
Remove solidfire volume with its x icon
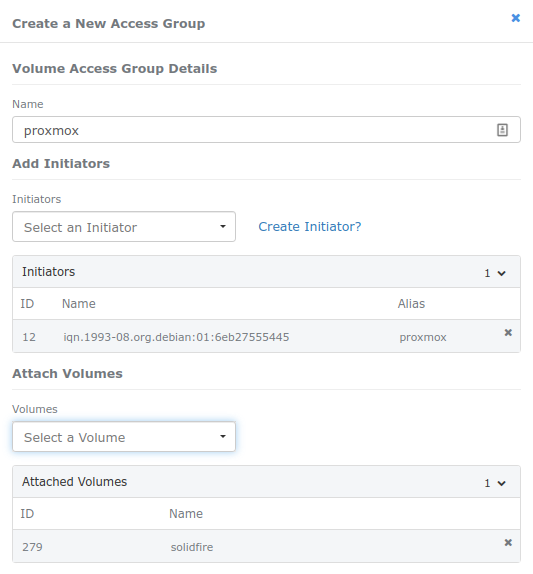pos(508,543)
